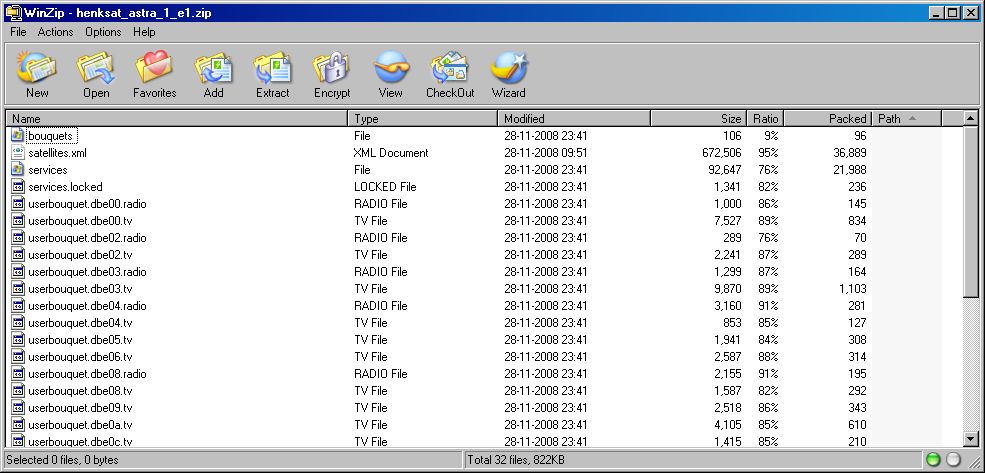The image size is (985, 473).
Task: Click the icon beside userbouquet.dbe00.radio
Action: [x=18, y=204]
